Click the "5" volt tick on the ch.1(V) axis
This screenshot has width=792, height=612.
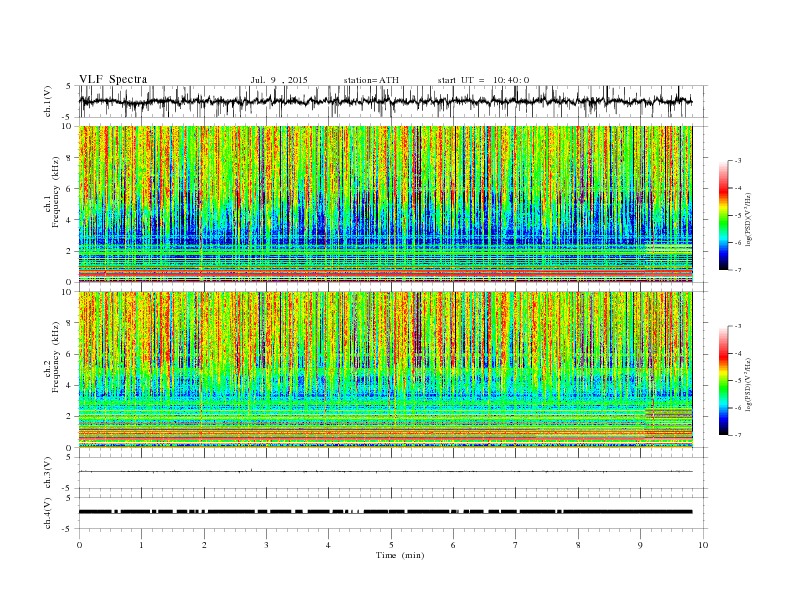(x=68, y=86)
